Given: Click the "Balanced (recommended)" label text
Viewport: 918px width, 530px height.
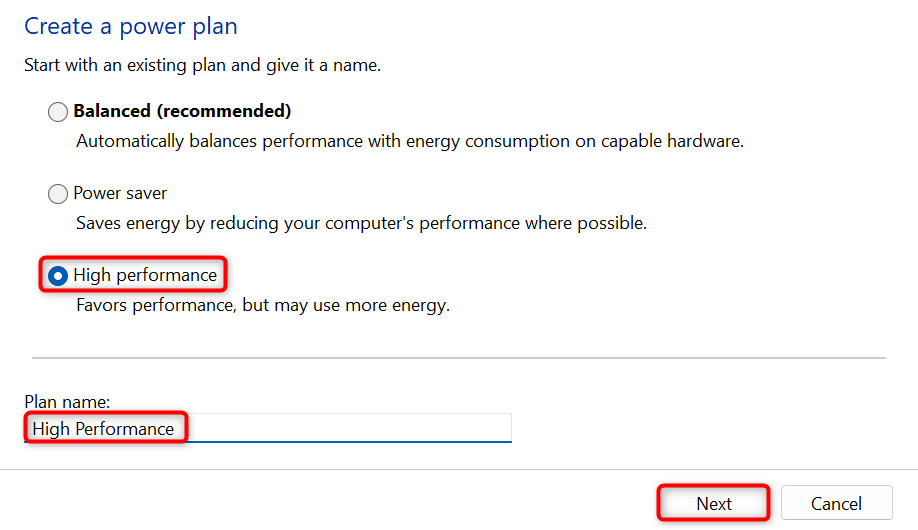Looking at the screenshot, I should tap(182, 111).
